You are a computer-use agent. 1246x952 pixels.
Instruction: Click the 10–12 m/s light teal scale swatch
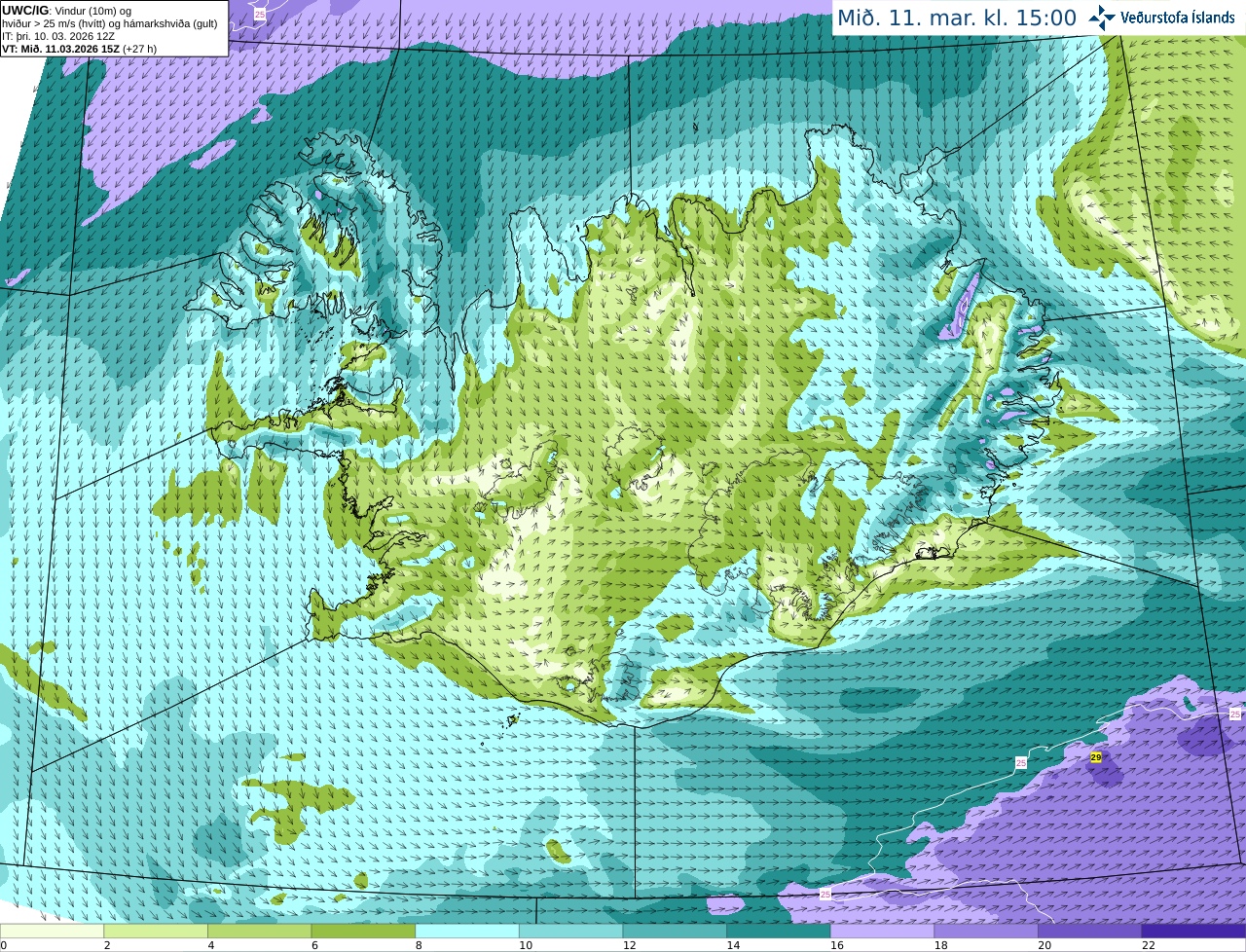pyautogui.click(x=570, y=931)
